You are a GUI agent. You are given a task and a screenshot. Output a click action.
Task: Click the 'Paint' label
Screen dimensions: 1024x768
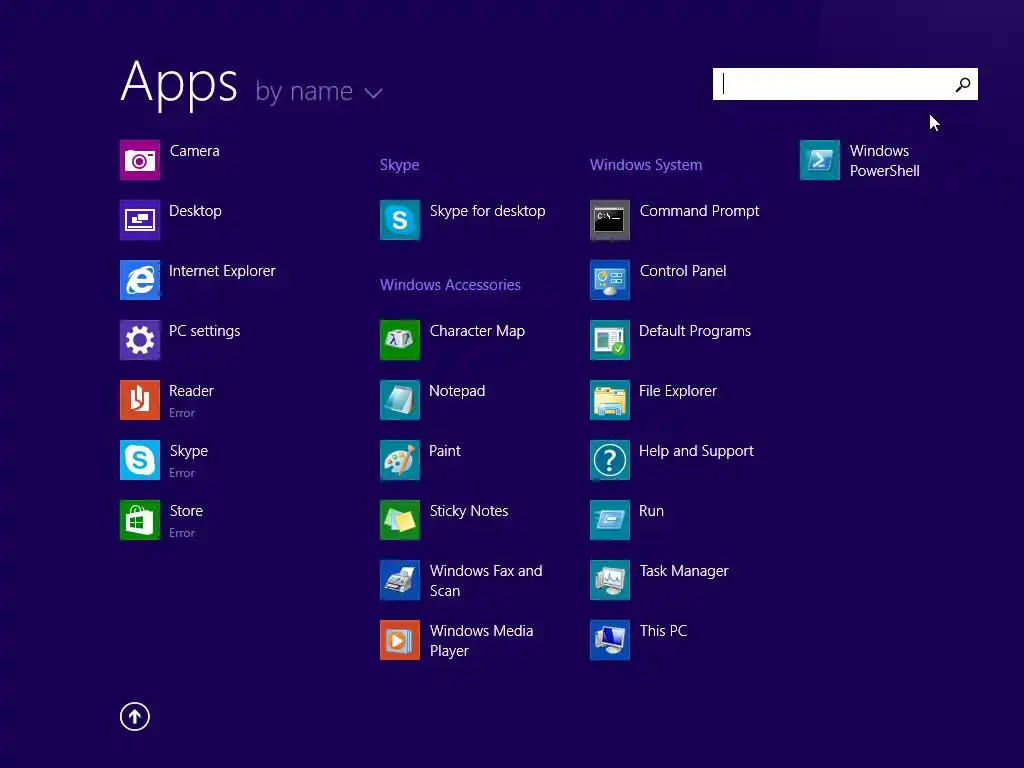click(x=445, y=451)
